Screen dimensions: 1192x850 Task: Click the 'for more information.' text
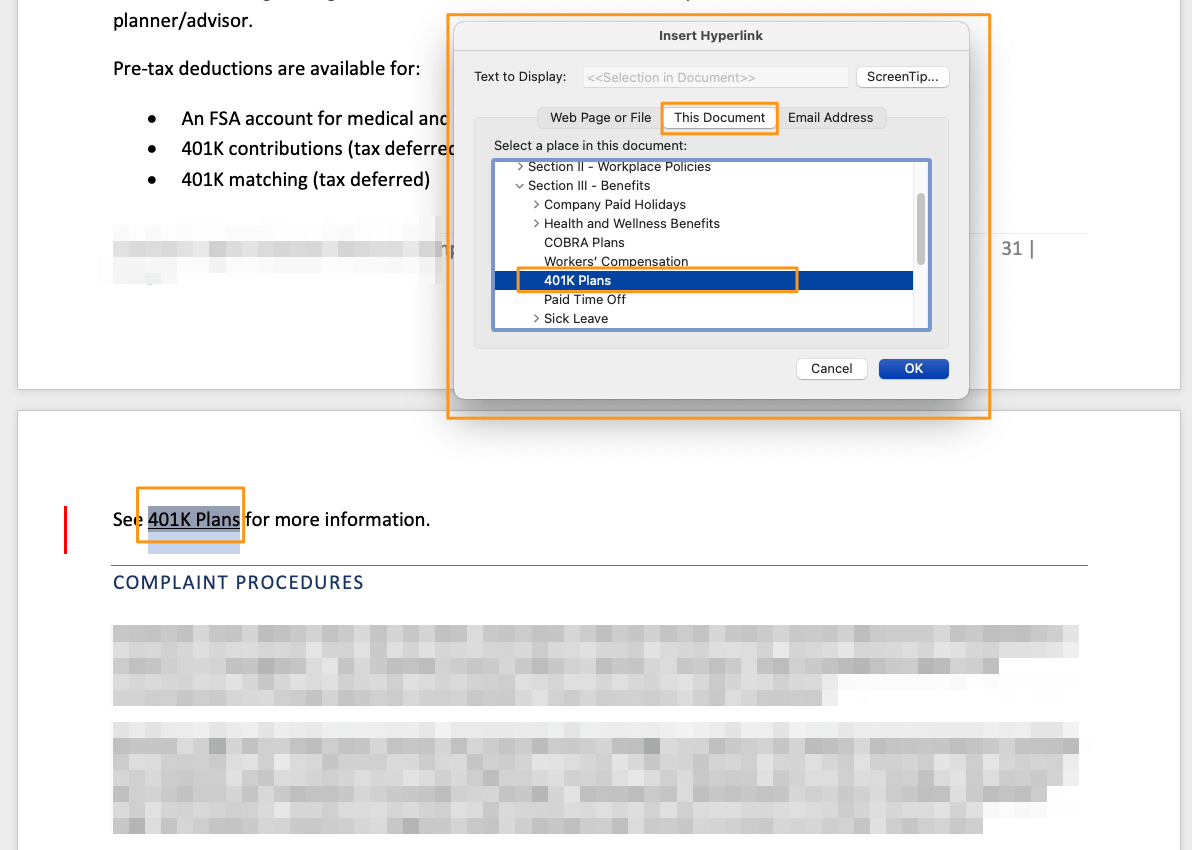(x=338, y=519)
